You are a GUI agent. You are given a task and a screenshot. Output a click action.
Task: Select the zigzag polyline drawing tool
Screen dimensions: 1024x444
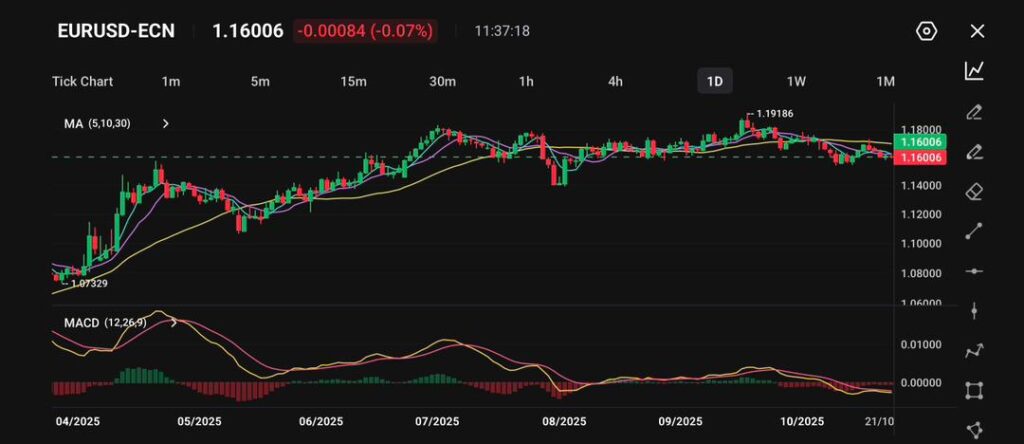click(975, 350)
